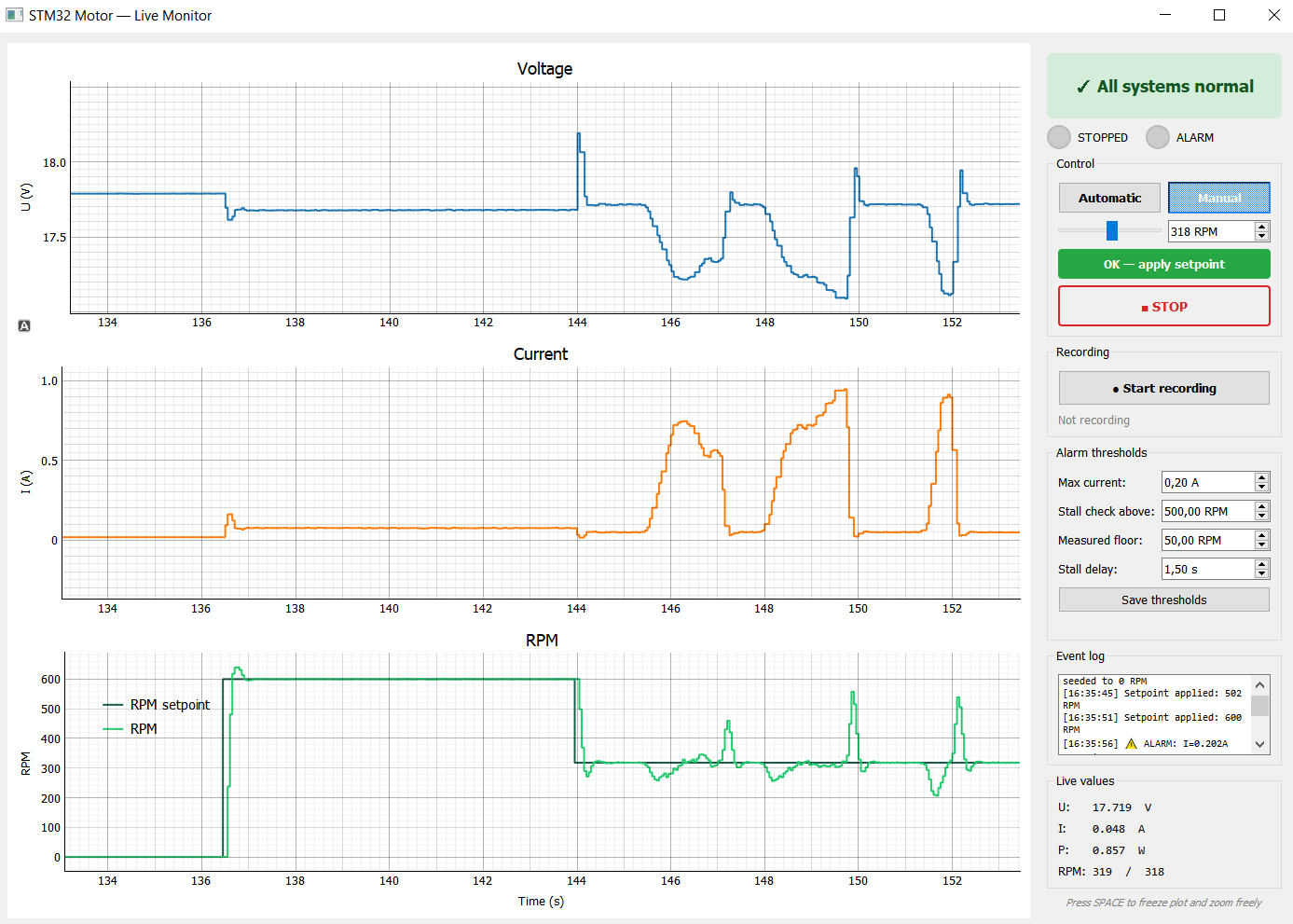Decrease the RPM setpoint with down arrow

[x=1262, y=237]
